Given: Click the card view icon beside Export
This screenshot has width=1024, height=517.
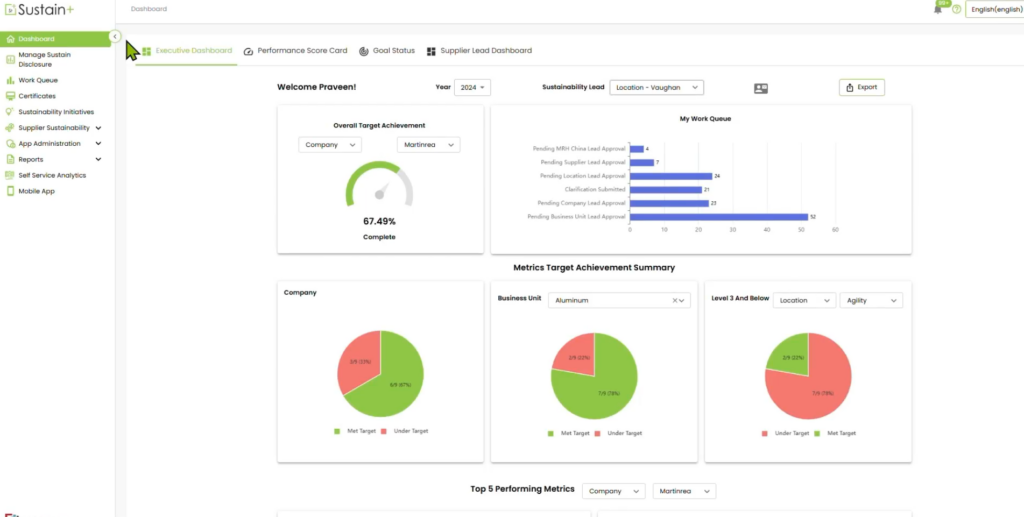Looking at the screenshot, I should [761, 88].
